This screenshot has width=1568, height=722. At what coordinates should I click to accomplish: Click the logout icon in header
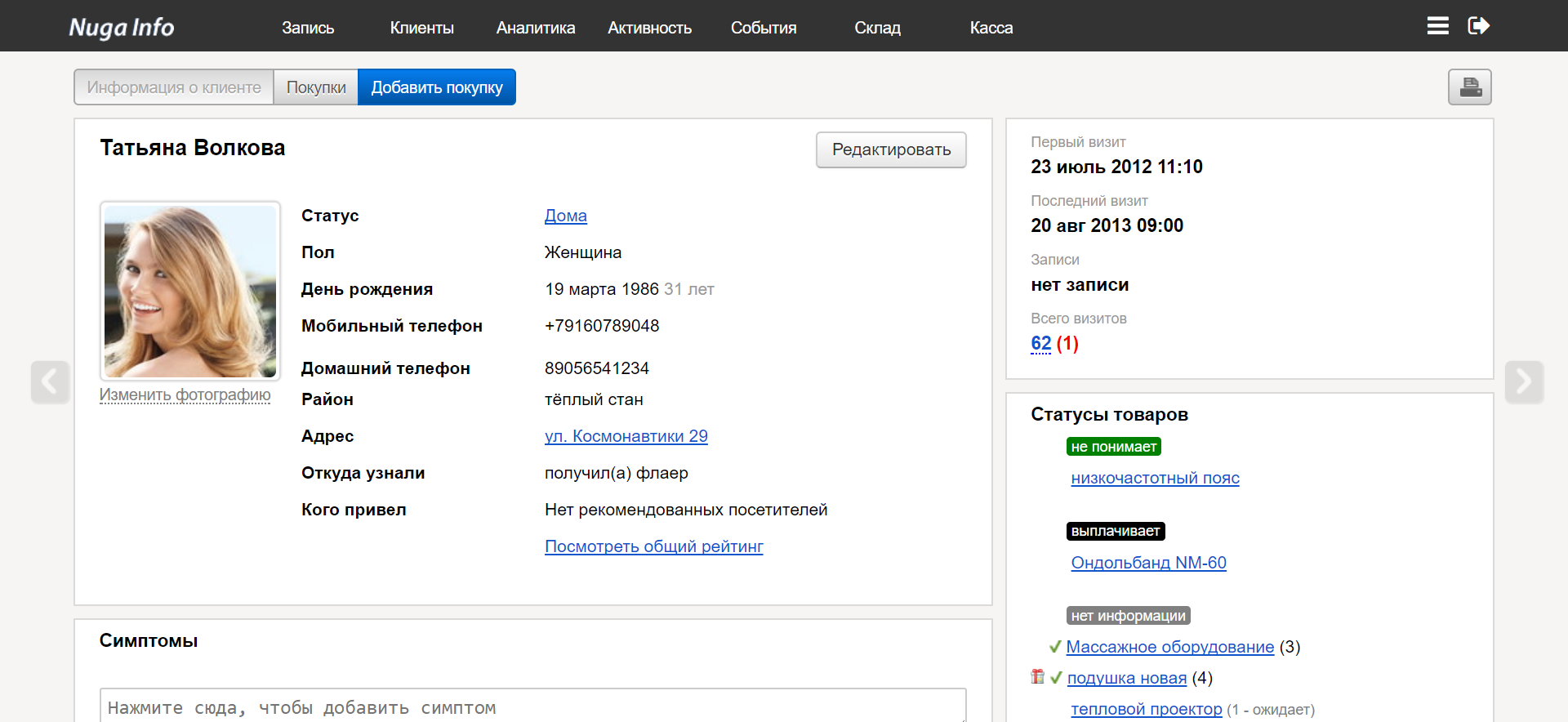click(1478, 26)
